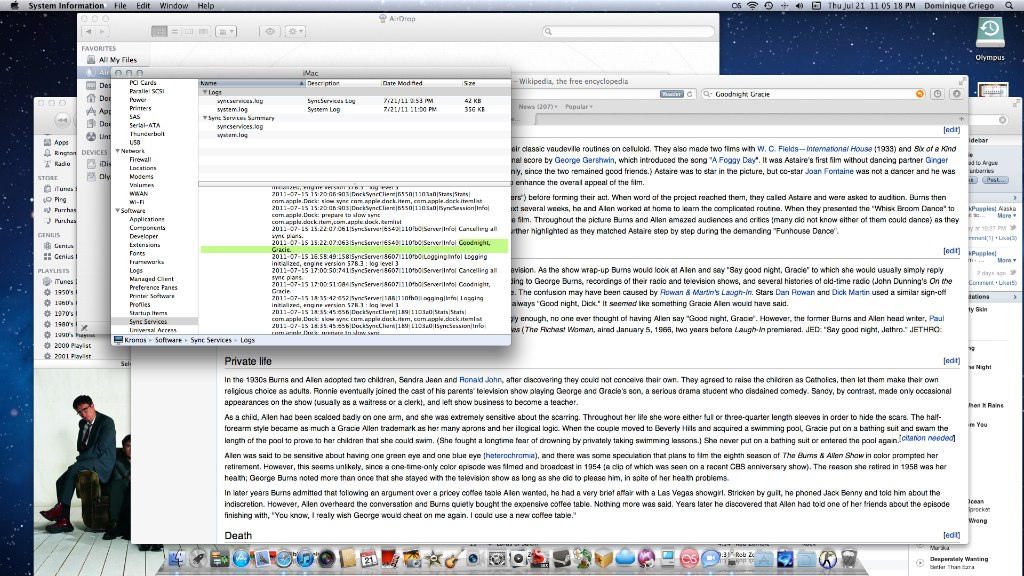1024x576 pixels.
Task: Select Thunderbolt in System Information sidebar
Action: 147,134
